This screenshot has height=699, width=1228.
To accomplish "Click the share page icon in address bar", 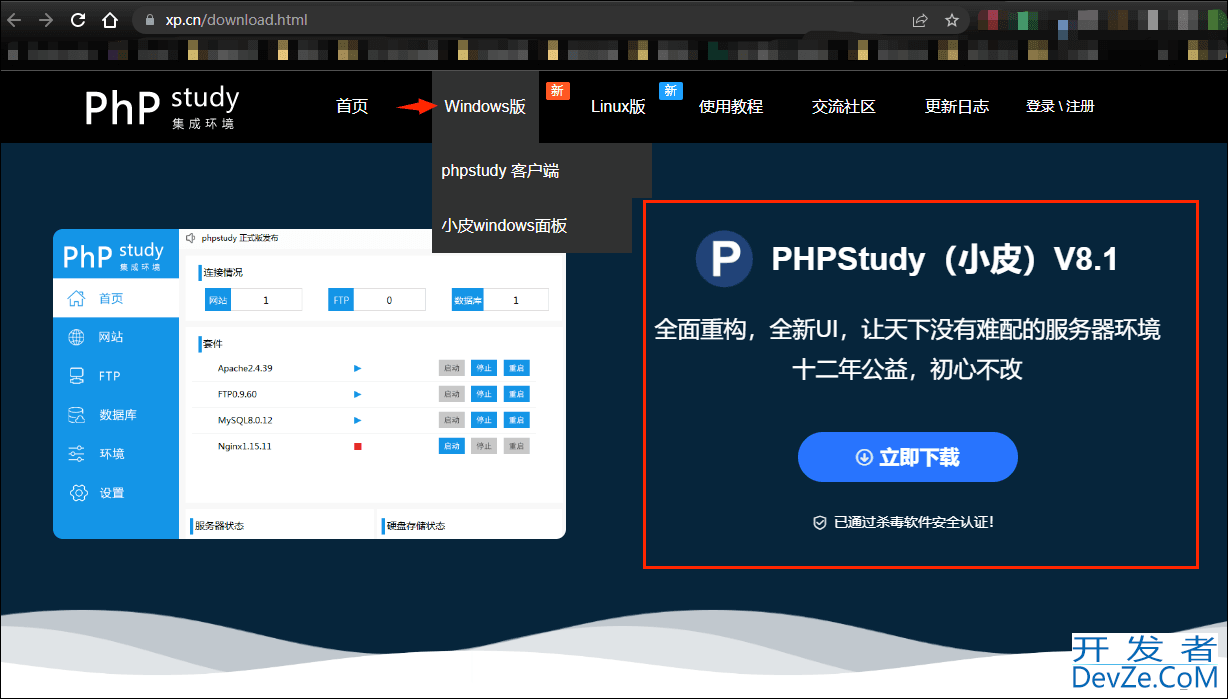I will point(920,20).
